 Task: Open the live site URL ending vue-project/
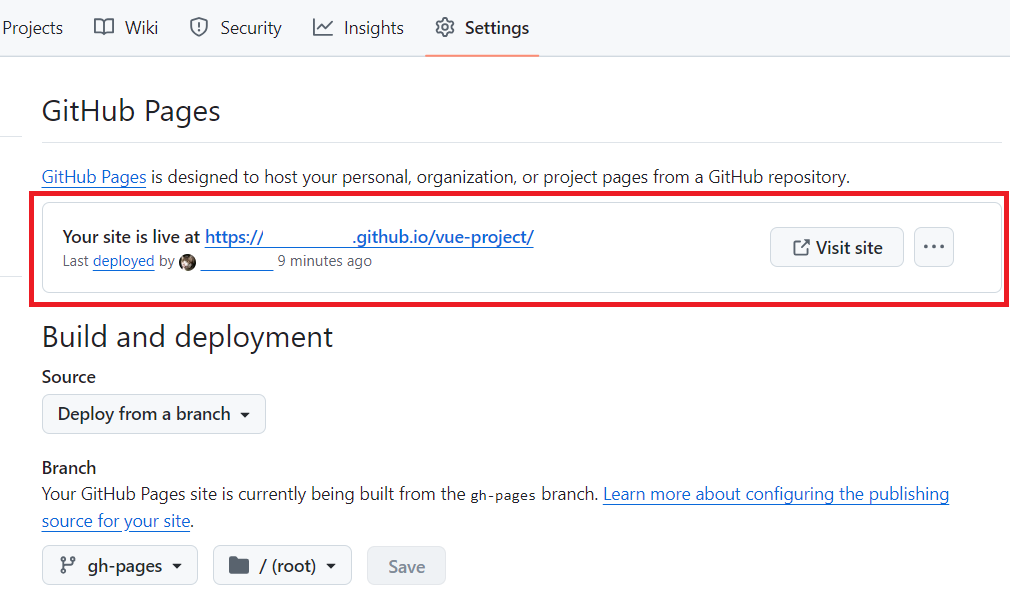click(x=369, y=237)
